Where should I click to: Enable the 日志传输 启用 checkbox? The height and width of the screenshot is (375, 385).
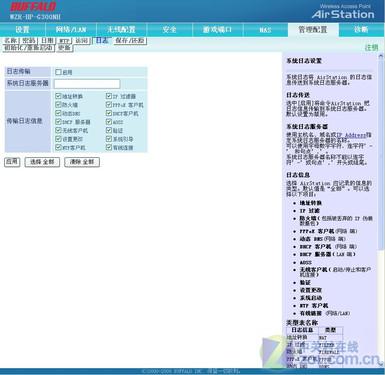pos(58,72)
